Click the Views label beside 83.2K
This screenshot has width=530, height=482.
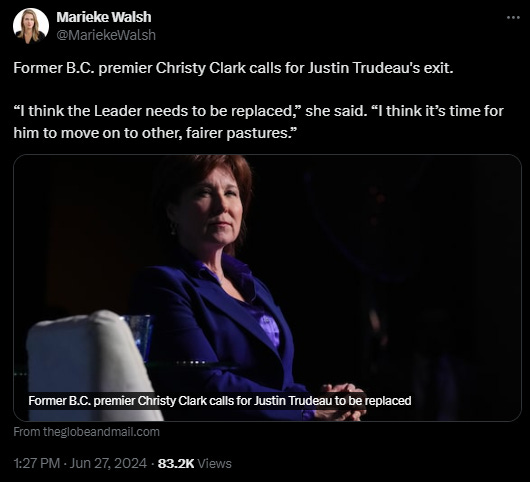tap(214, 463)
